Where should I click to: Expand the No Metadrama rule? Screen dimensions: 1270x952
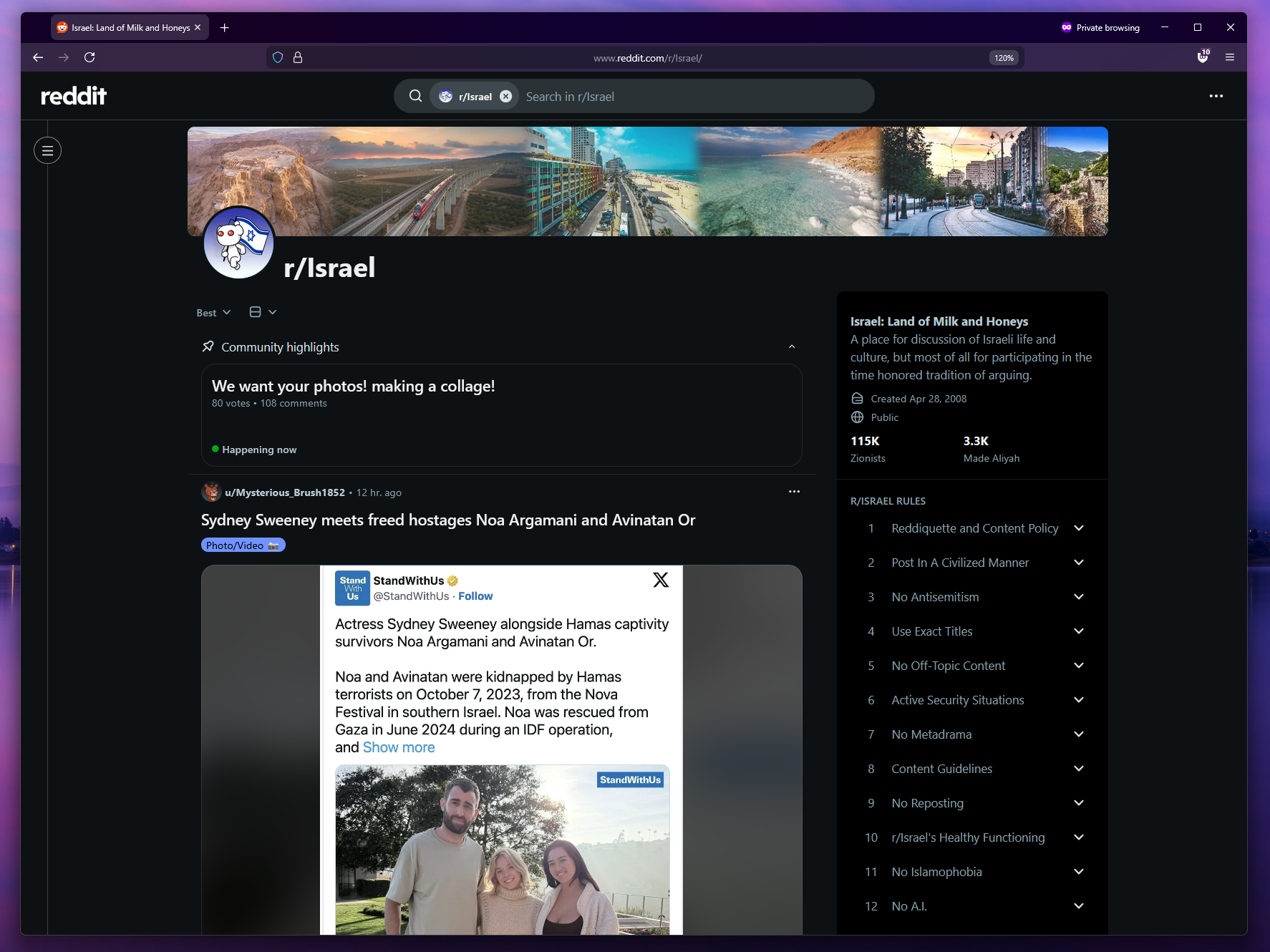(1079, 734)
